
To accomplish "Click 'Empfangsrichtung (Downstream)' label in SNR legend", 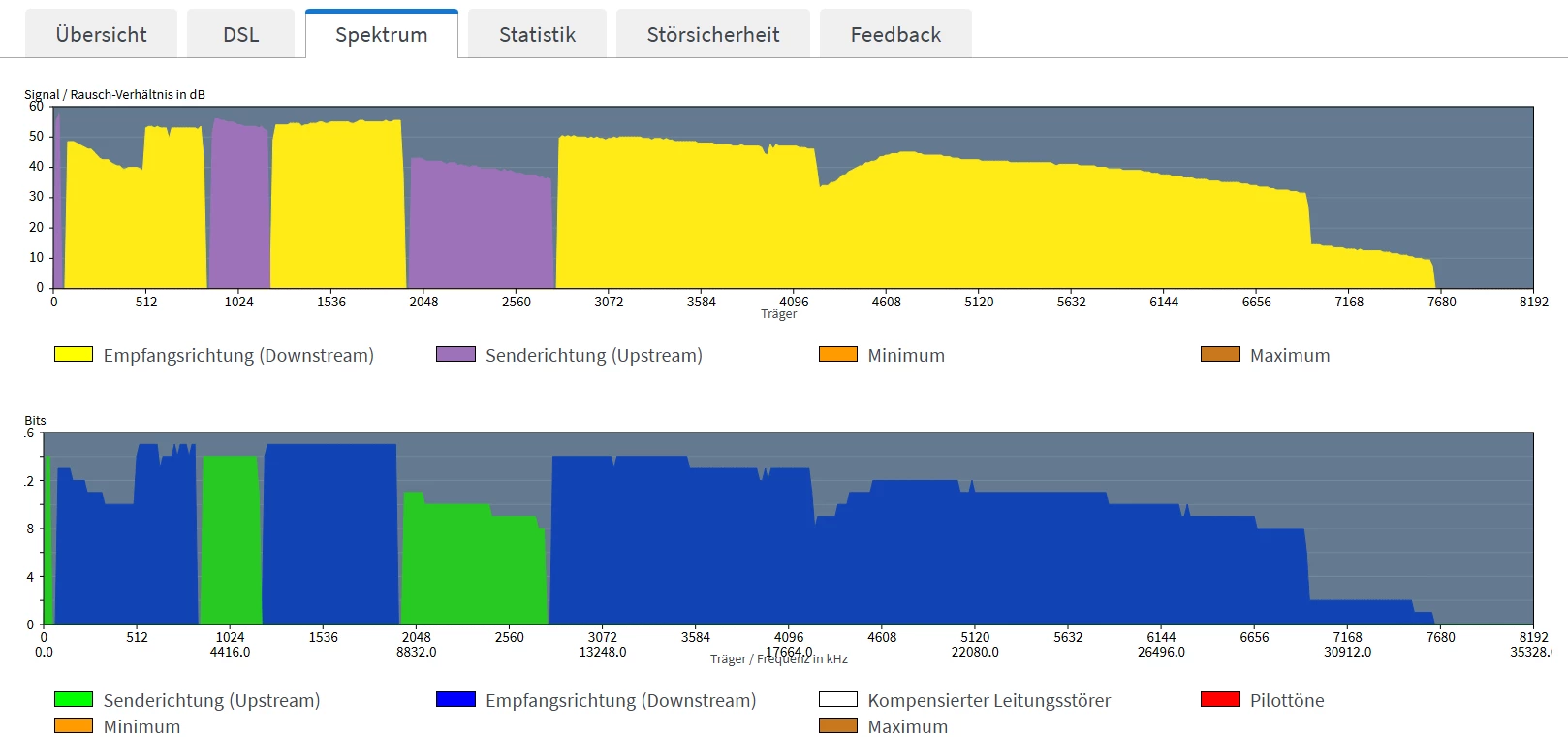I will tap(238, 355).
